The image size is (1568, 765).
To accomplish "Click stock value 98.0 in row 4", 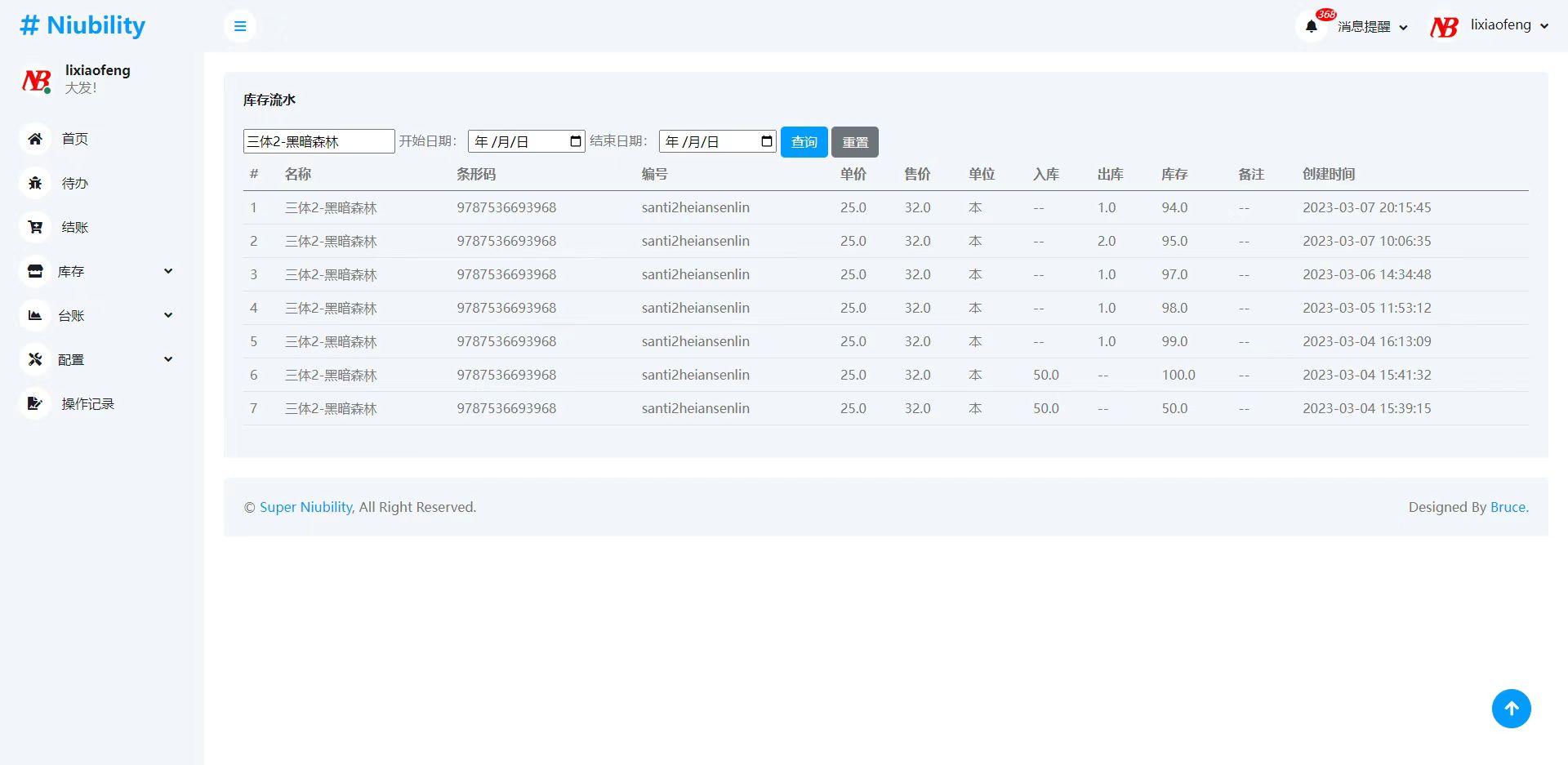I will click(x=1174, y=308).
